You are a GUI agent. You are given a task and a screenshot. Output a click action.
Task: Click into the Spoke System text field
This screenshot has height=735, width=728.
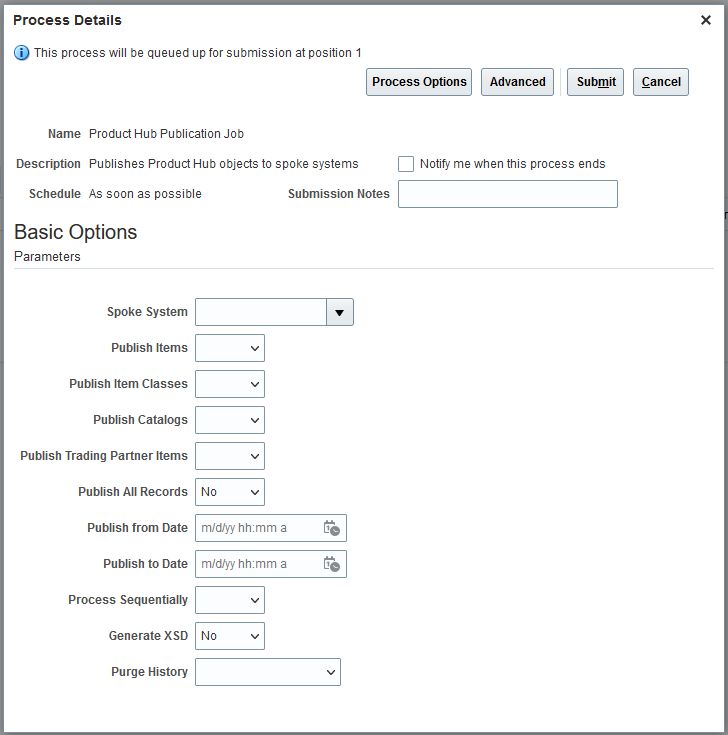point(261,312)
